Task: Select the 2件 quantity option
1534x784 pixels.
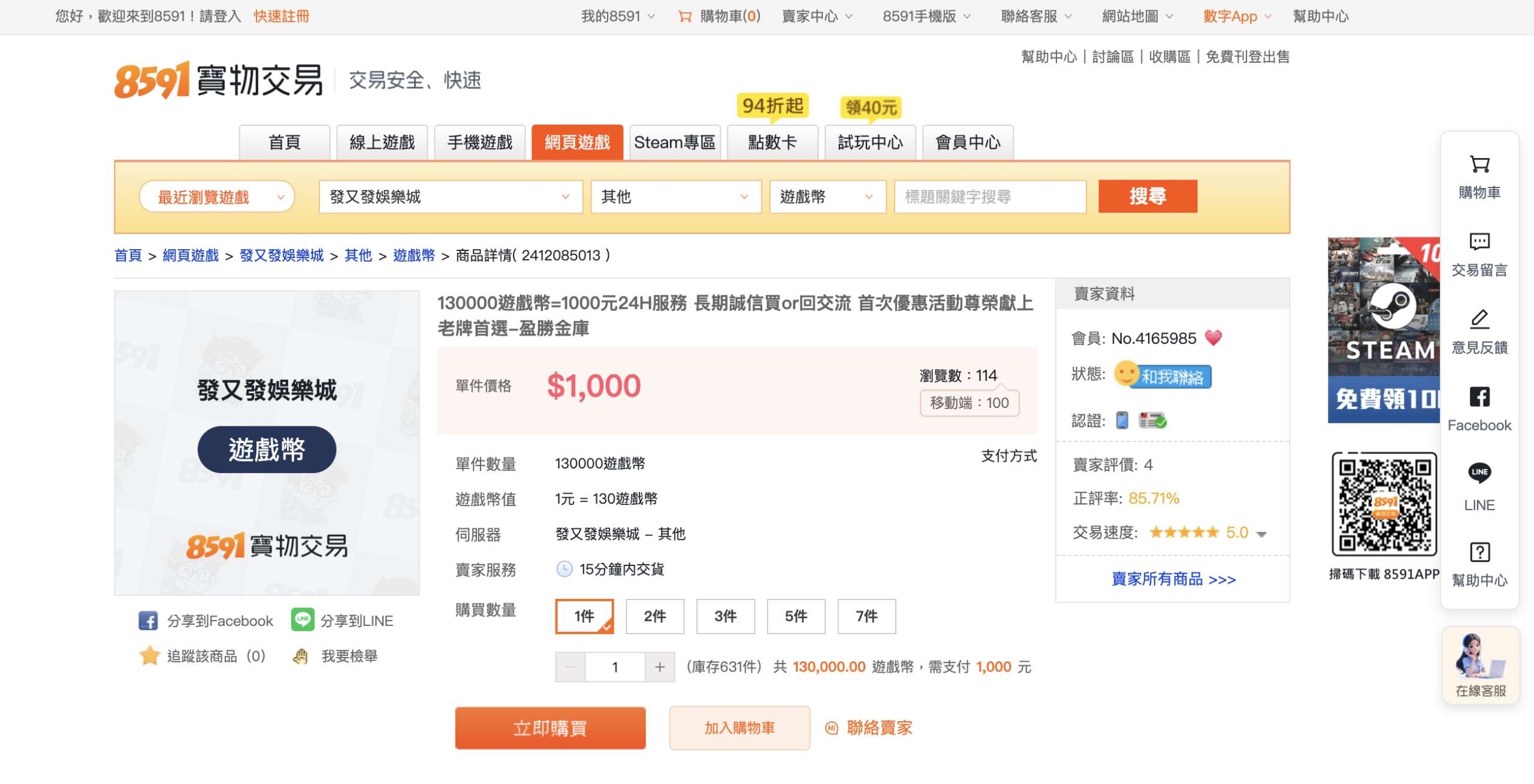Action: coord(654,616)
